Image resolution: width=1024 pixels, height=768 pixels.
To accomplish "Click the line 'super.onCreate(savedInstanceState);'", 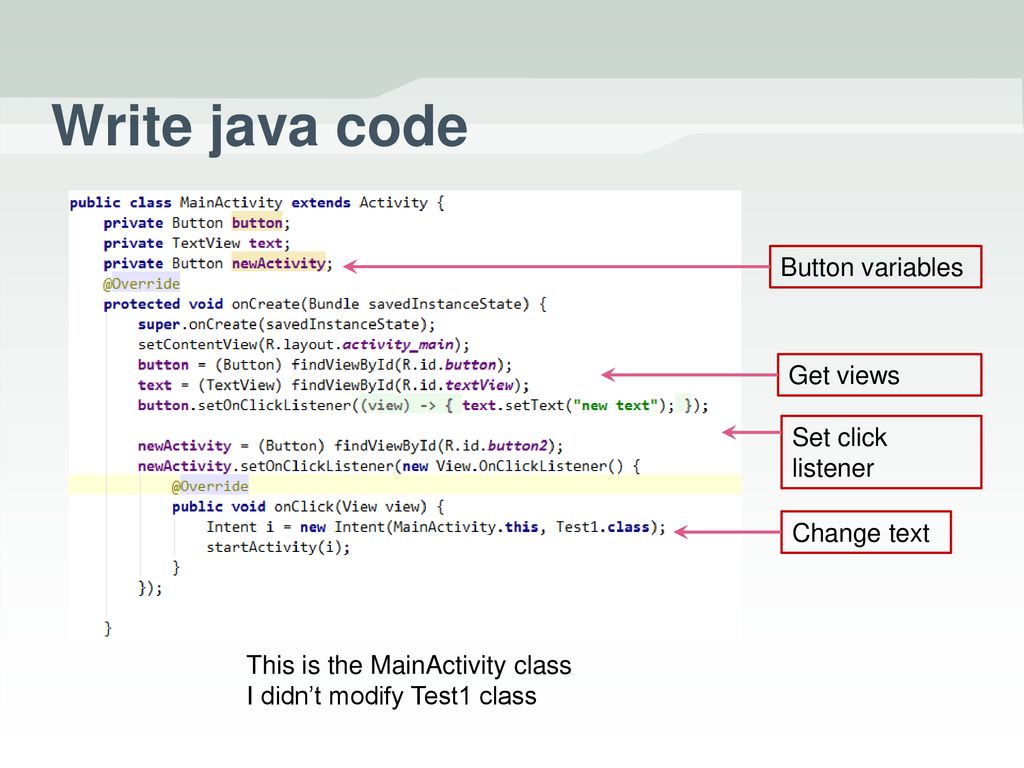I will pyautogui.click(x=286, y=325).
